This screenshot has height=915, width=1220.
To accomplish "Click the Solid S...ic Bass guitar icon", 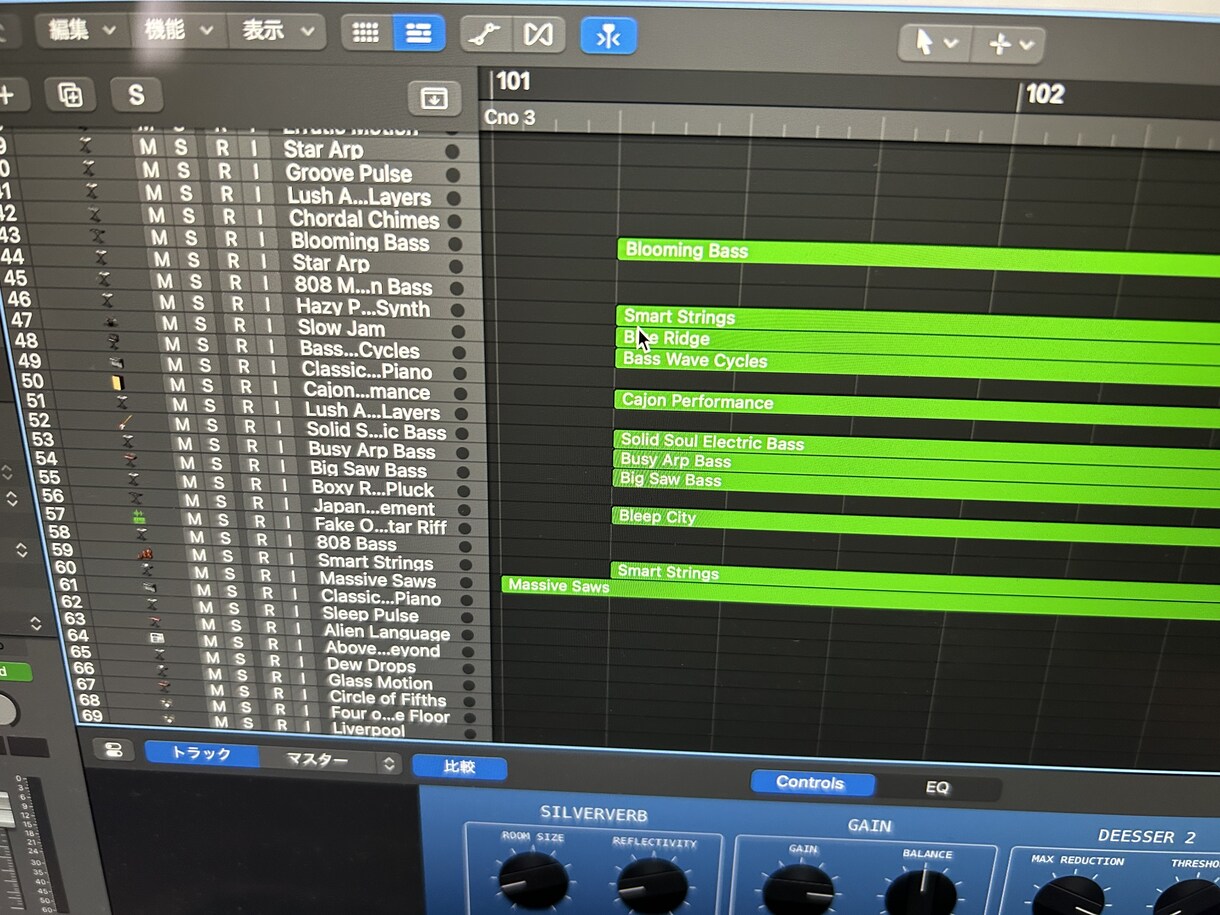I will click(125, 422).
